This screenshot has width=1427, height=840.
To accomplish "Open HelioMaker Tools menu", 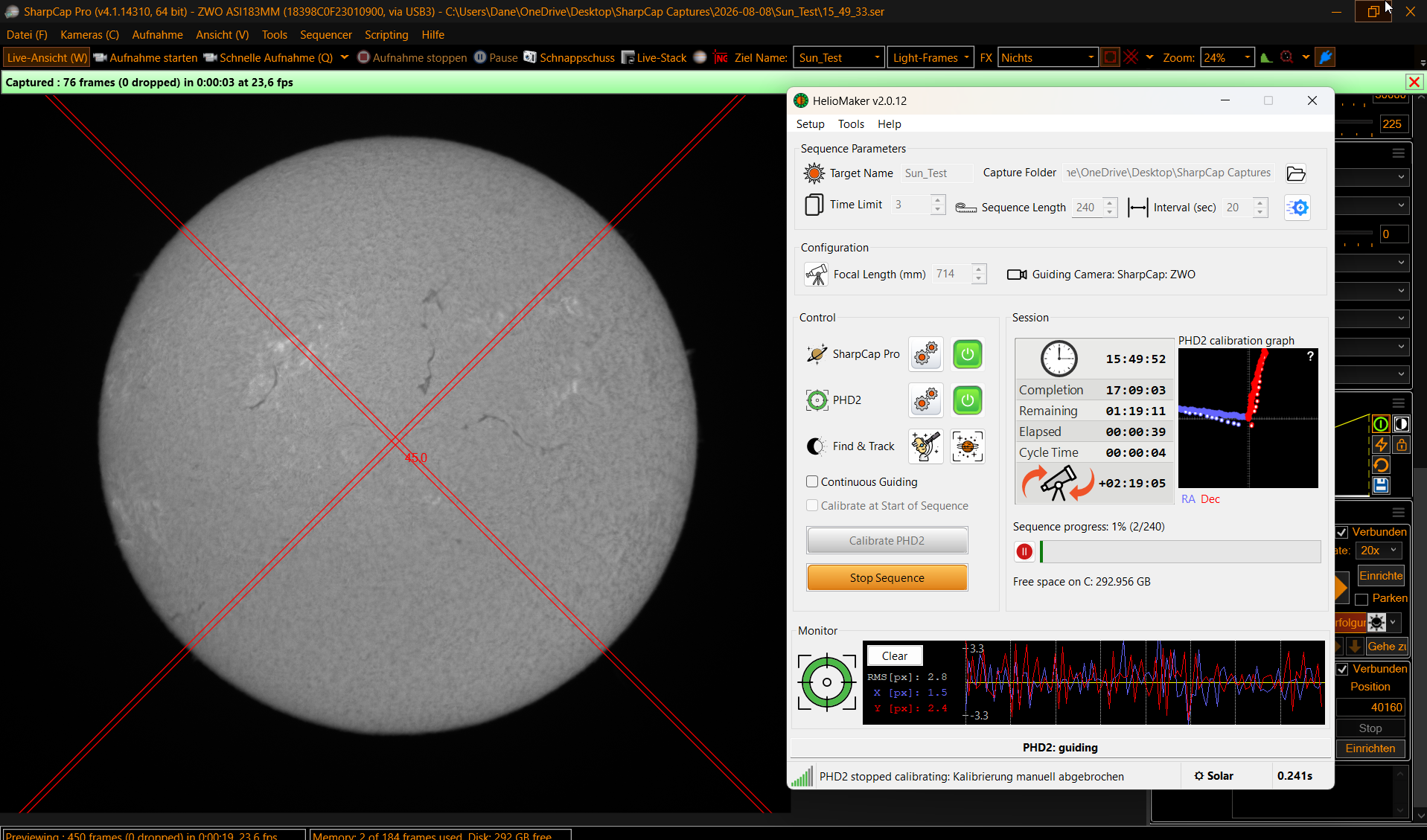I will [x=851, y=124].
